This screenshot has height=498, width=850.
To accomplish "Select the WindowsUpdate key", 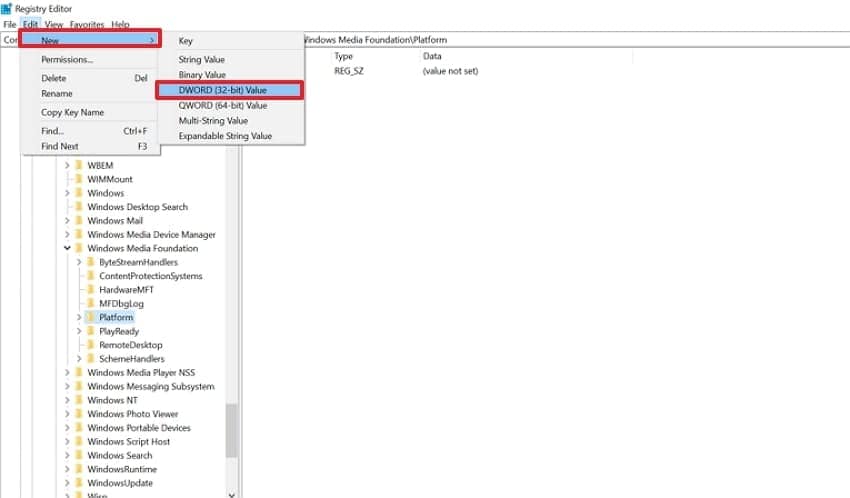I will pyautogui.click(x=120, y=483).
